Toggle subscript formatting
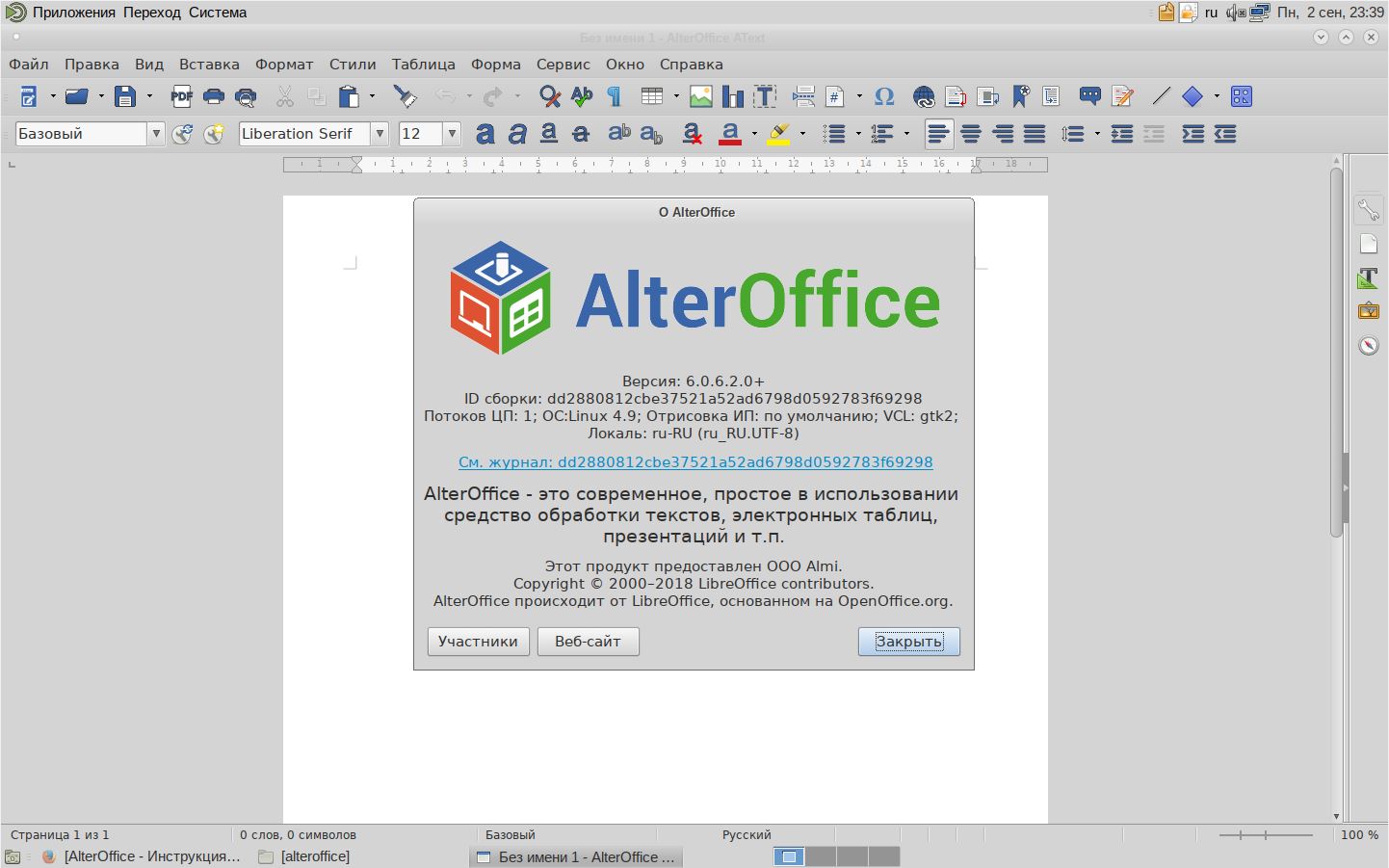The height and width of the screenshot is (868, 1389). pos(651,134)
